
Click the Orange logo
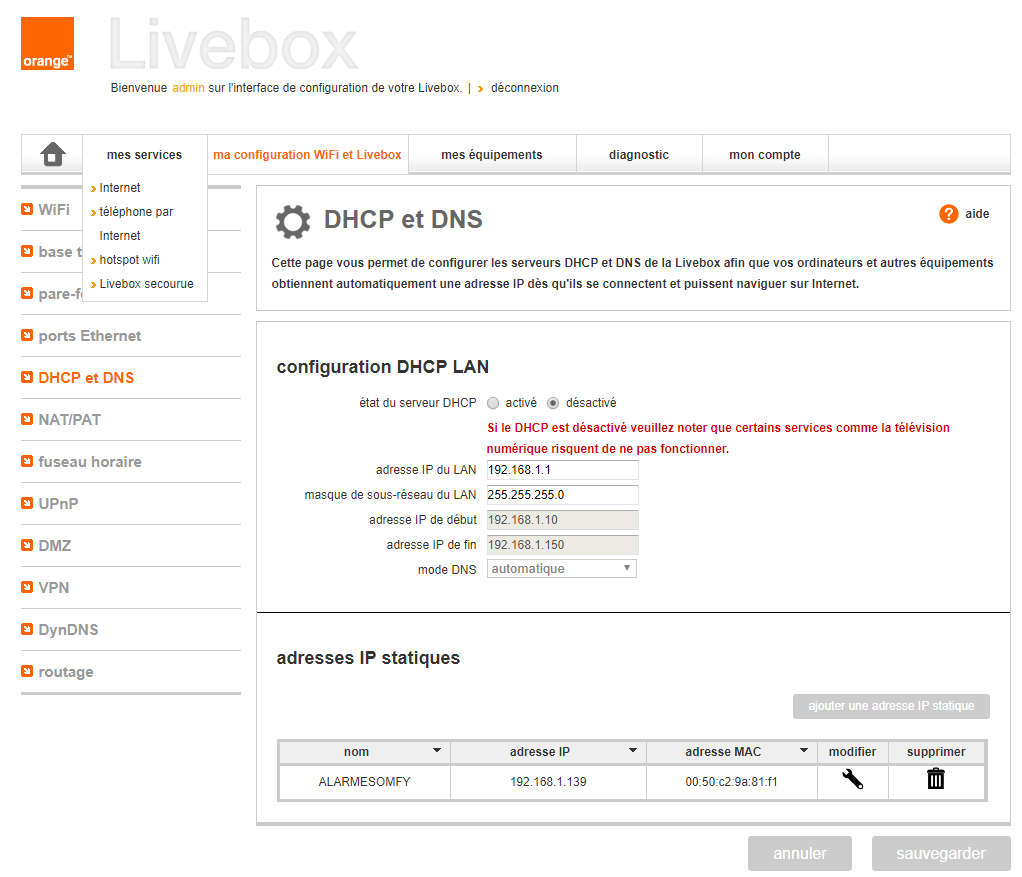click(47, 44)
